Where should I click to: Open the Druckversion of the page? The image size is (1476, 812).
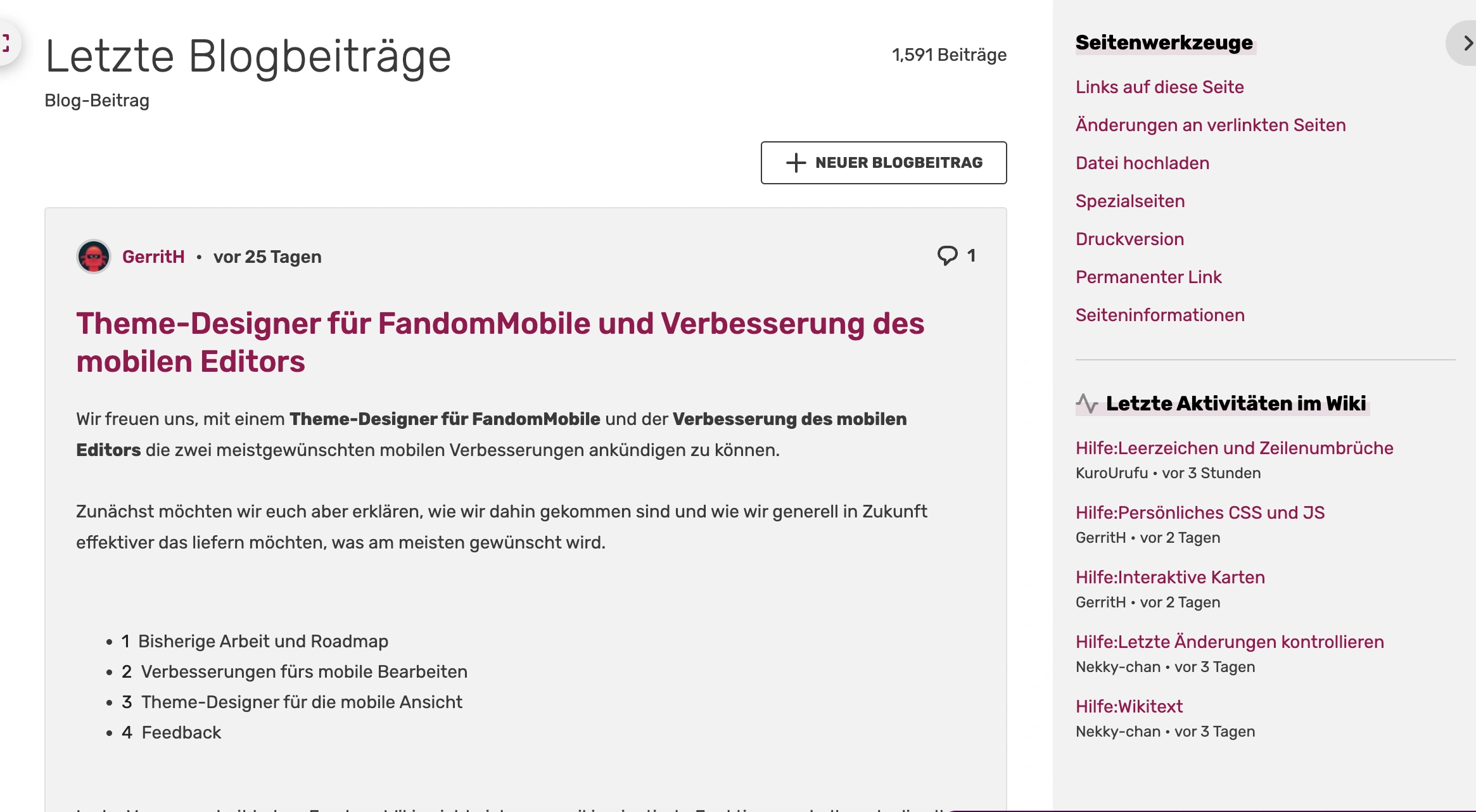coord(1129,239)
